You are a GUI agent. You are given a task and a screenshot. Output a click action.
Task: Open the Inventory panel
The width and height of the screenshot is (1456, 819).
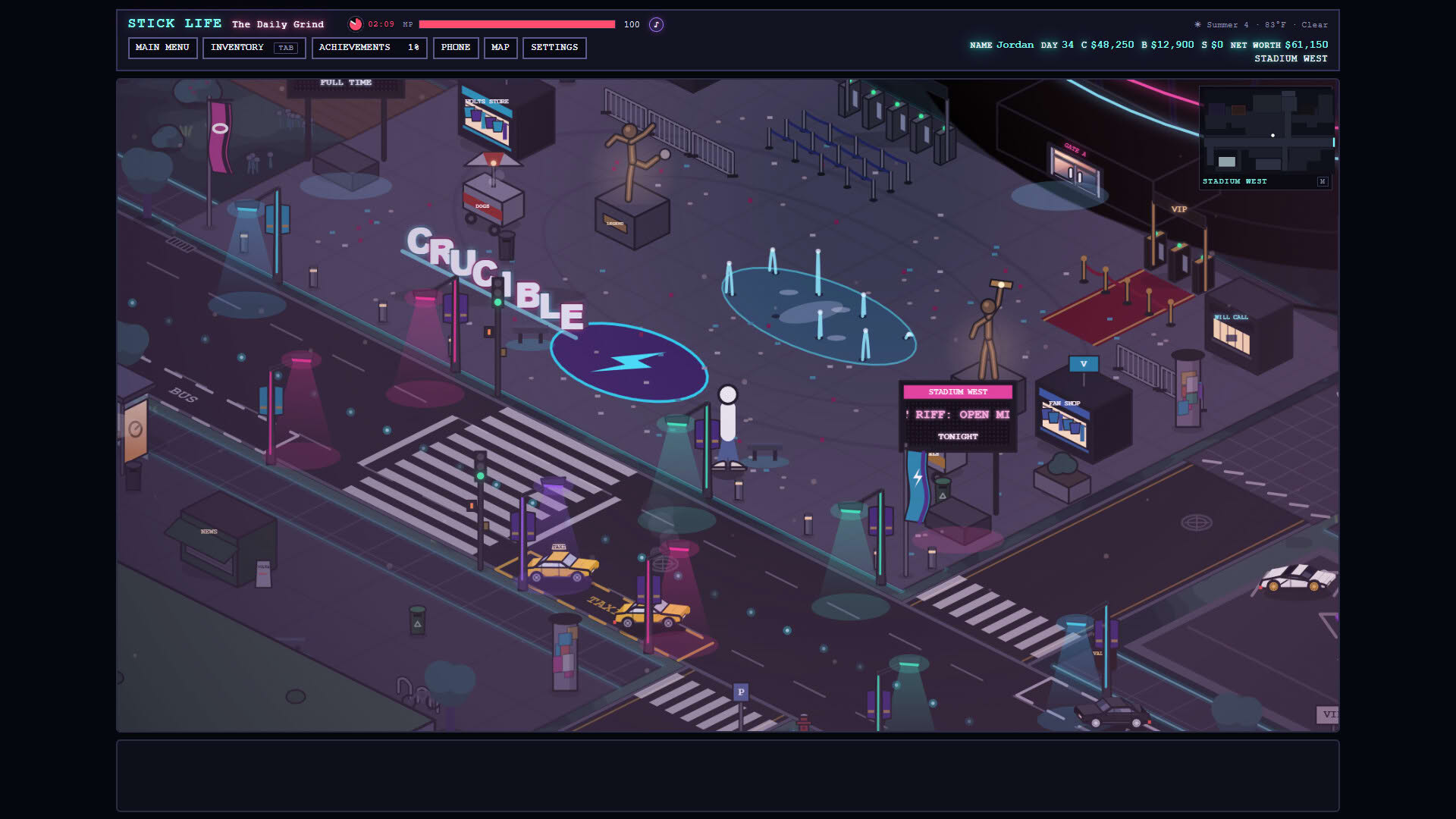[254, 47]
